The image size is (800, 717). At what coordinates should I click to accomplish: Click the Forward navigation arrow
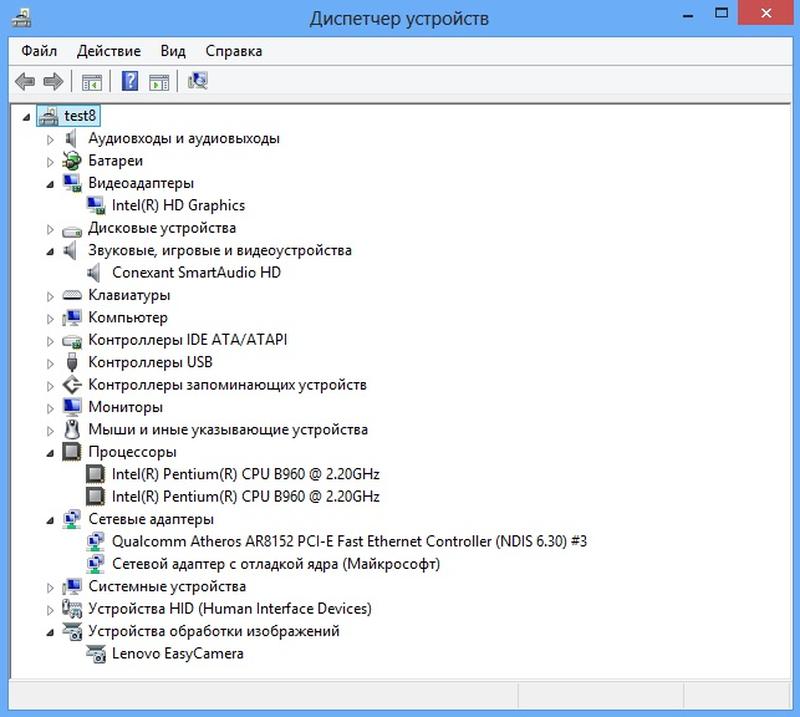click(52, 82)
